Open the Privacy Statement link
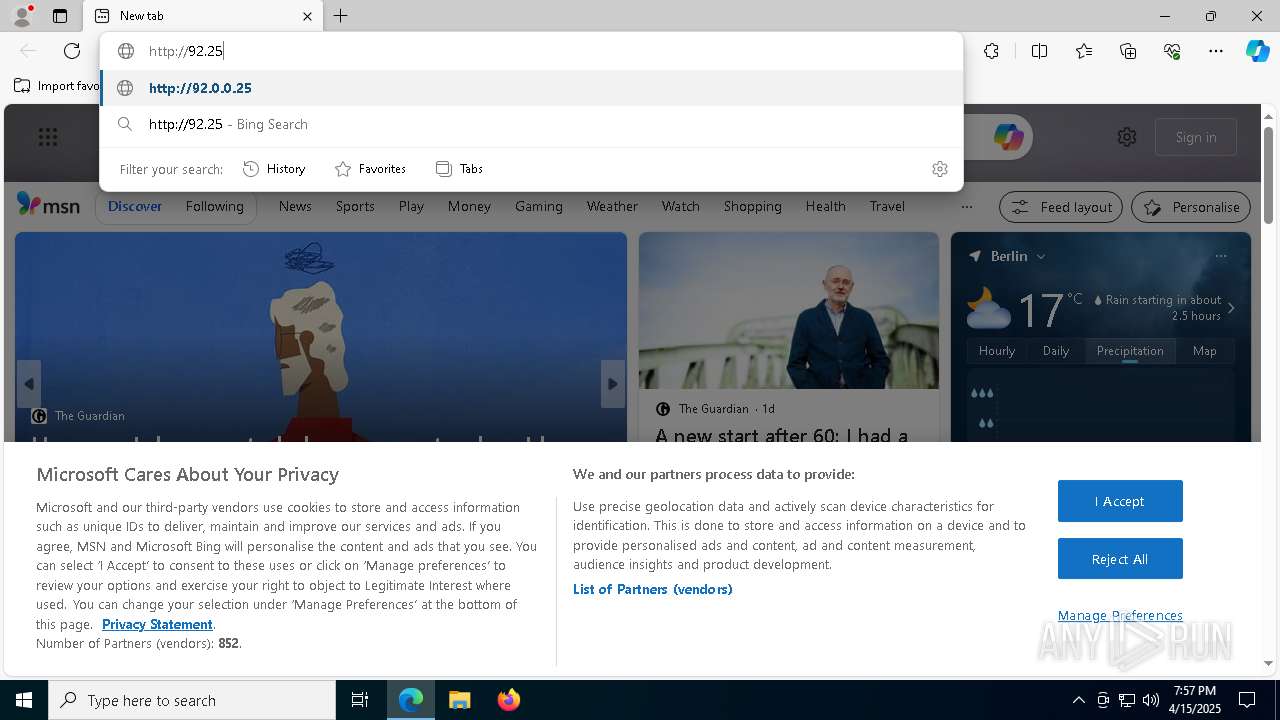The width and height of the screenshot is (1280, 720). 157,624
